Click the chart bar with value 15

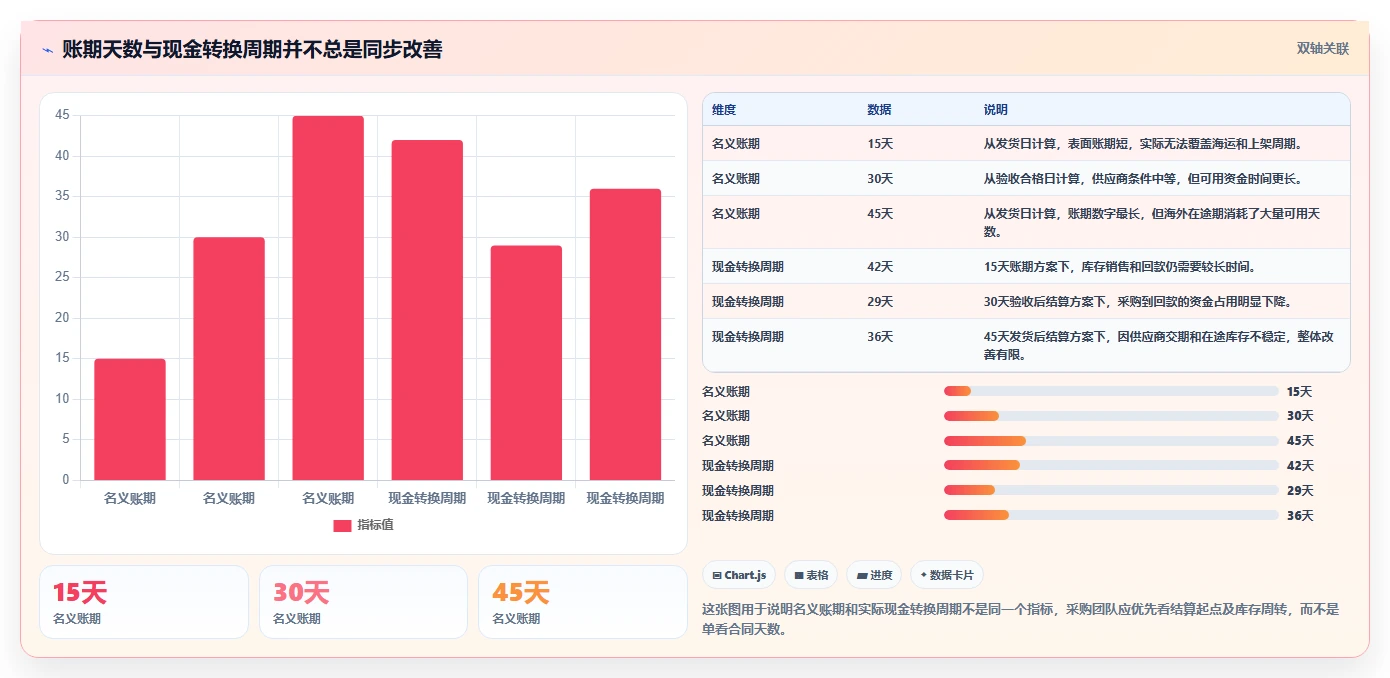[130, 419]
